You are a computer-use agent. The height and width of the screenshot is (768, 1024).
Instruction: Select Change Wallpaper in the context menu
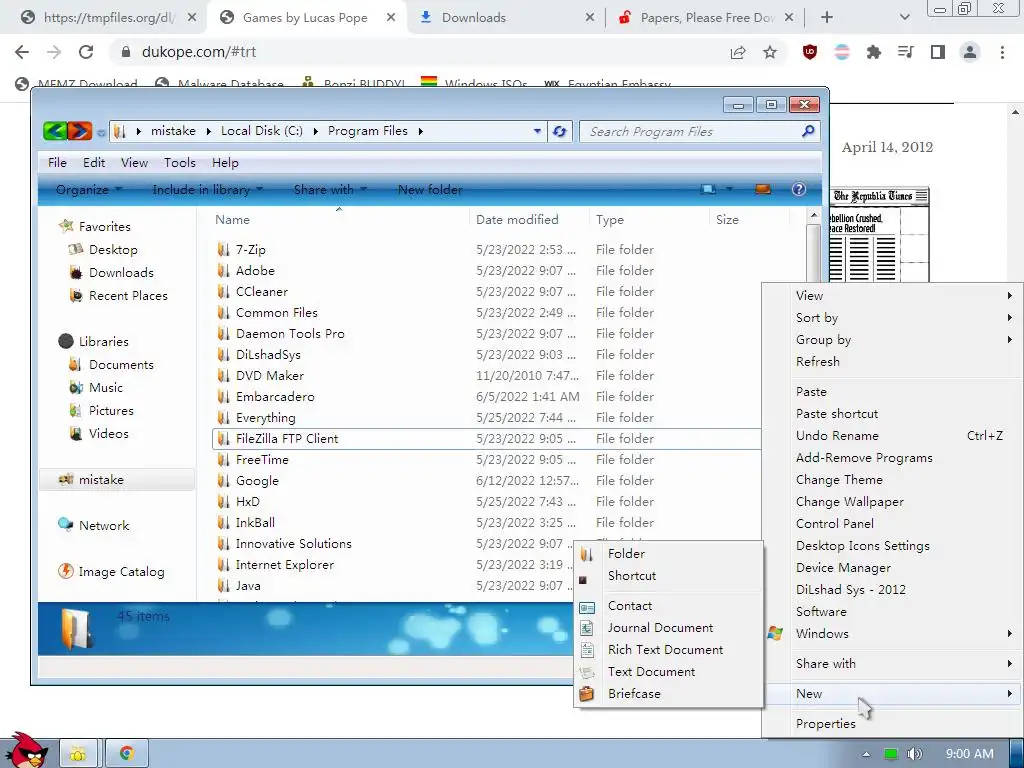pyautogui.click(x=850, y=502)
